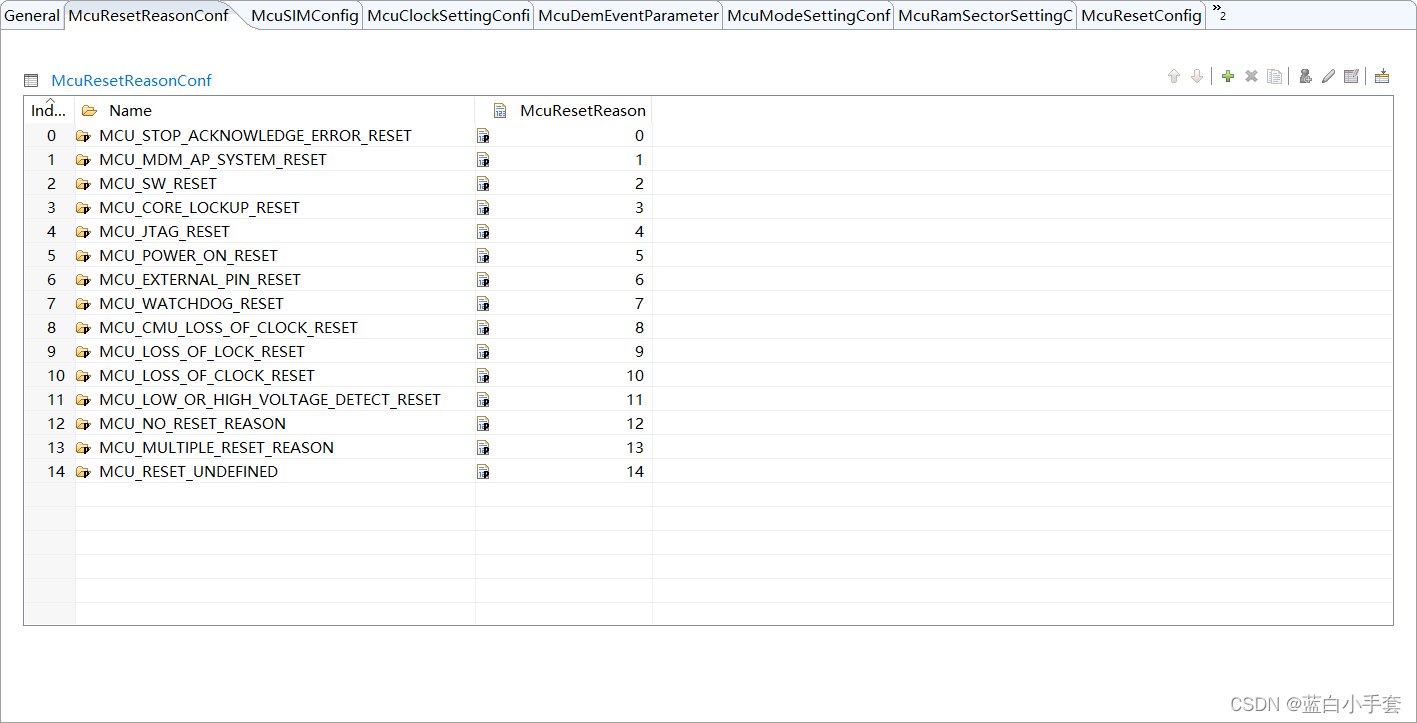This screenshot has width=1417, height=723.
Task: Click the import into table icon
Action: [x=1382, y=76]
